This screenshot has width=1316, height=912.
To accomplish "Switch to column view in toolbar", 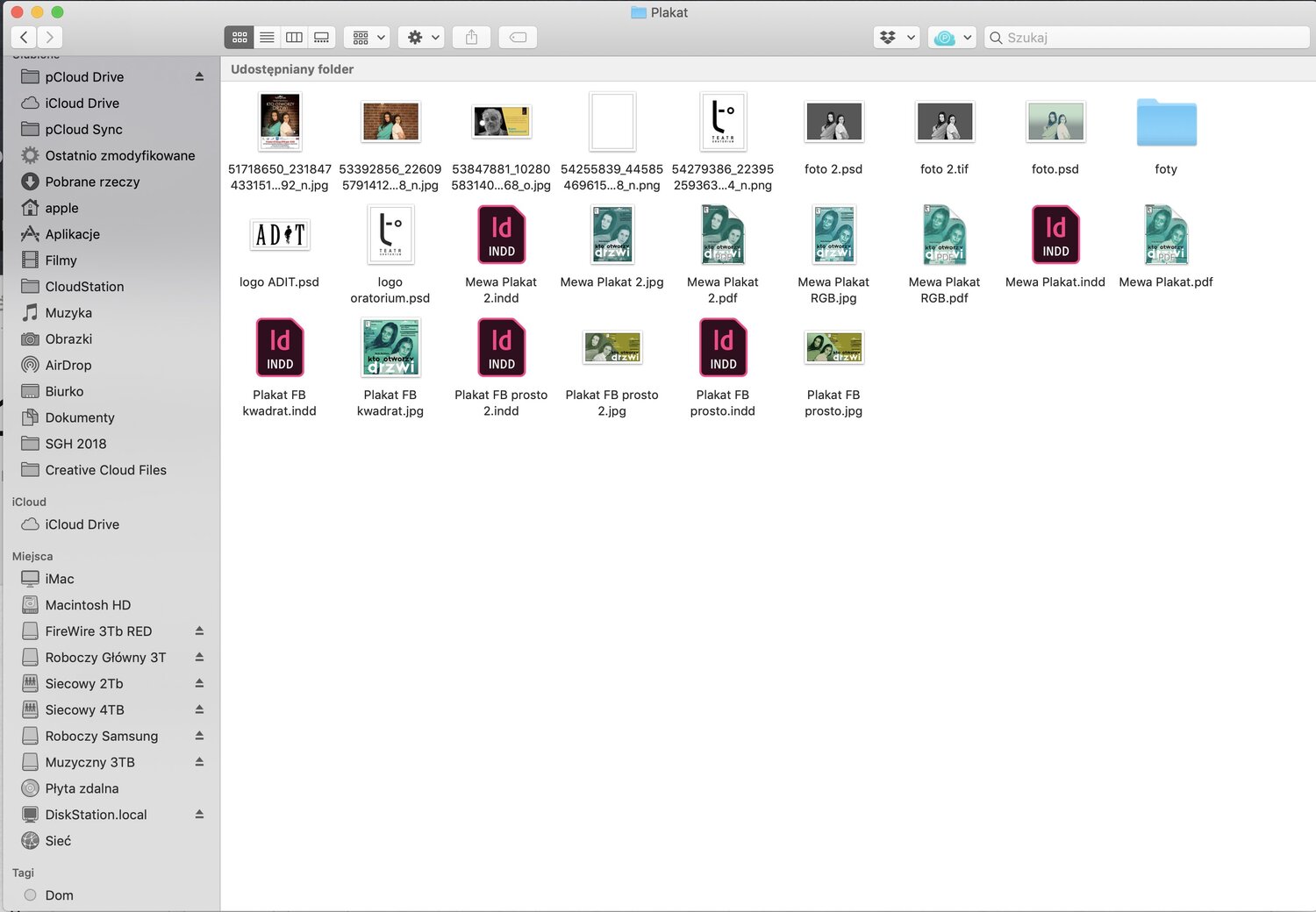I will (294, 38).
